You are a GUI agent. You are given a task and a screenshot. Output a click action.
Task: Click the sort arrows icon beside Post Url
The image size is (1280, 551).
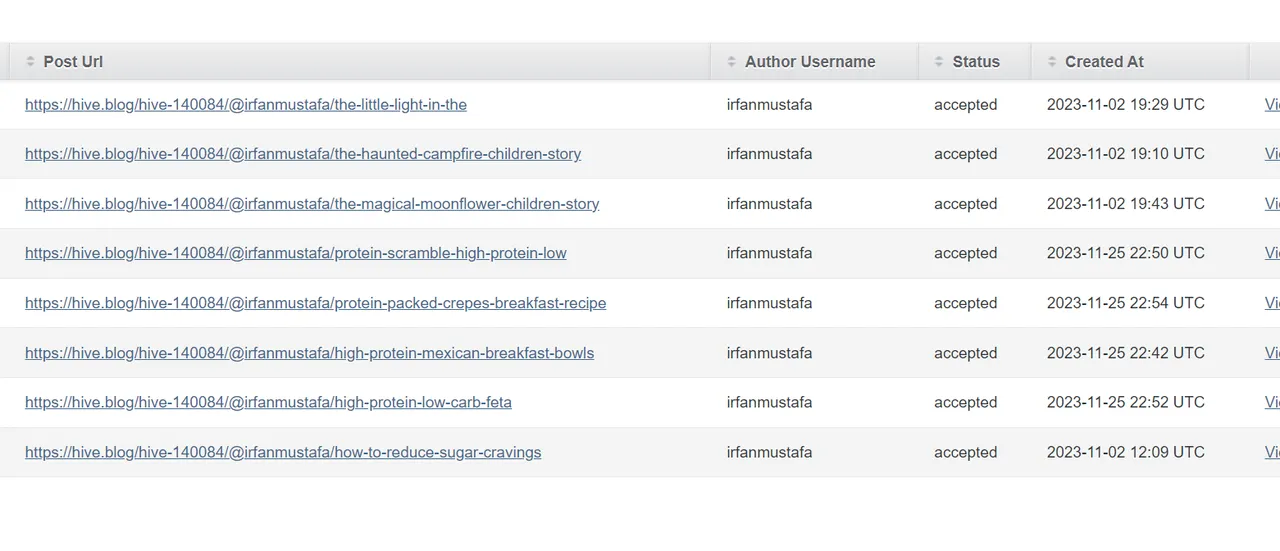[x=31, y=62]
